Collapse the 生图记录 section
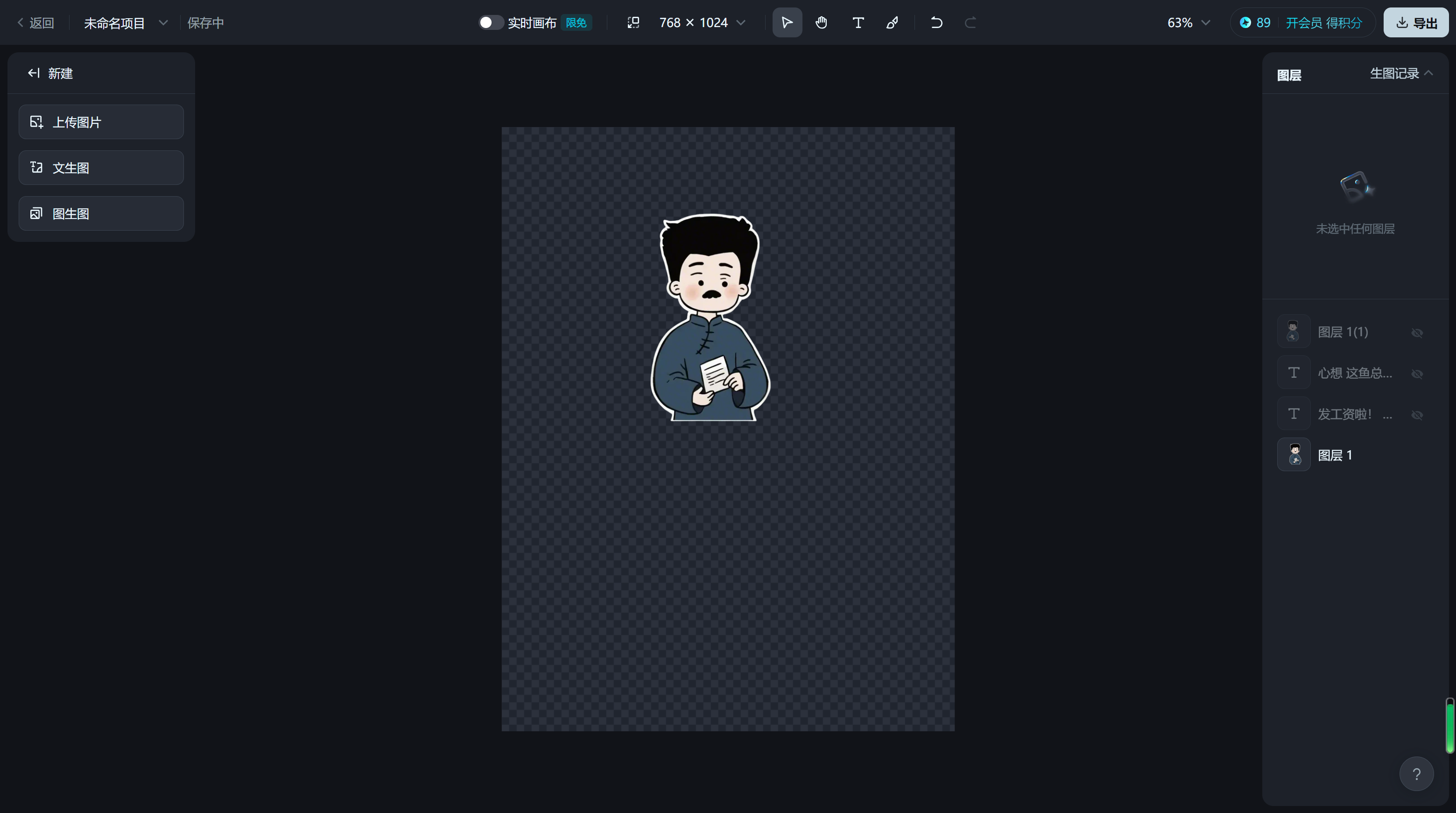The height and width of the screenshot is (813, 1456). click(x=1428, y=73)
